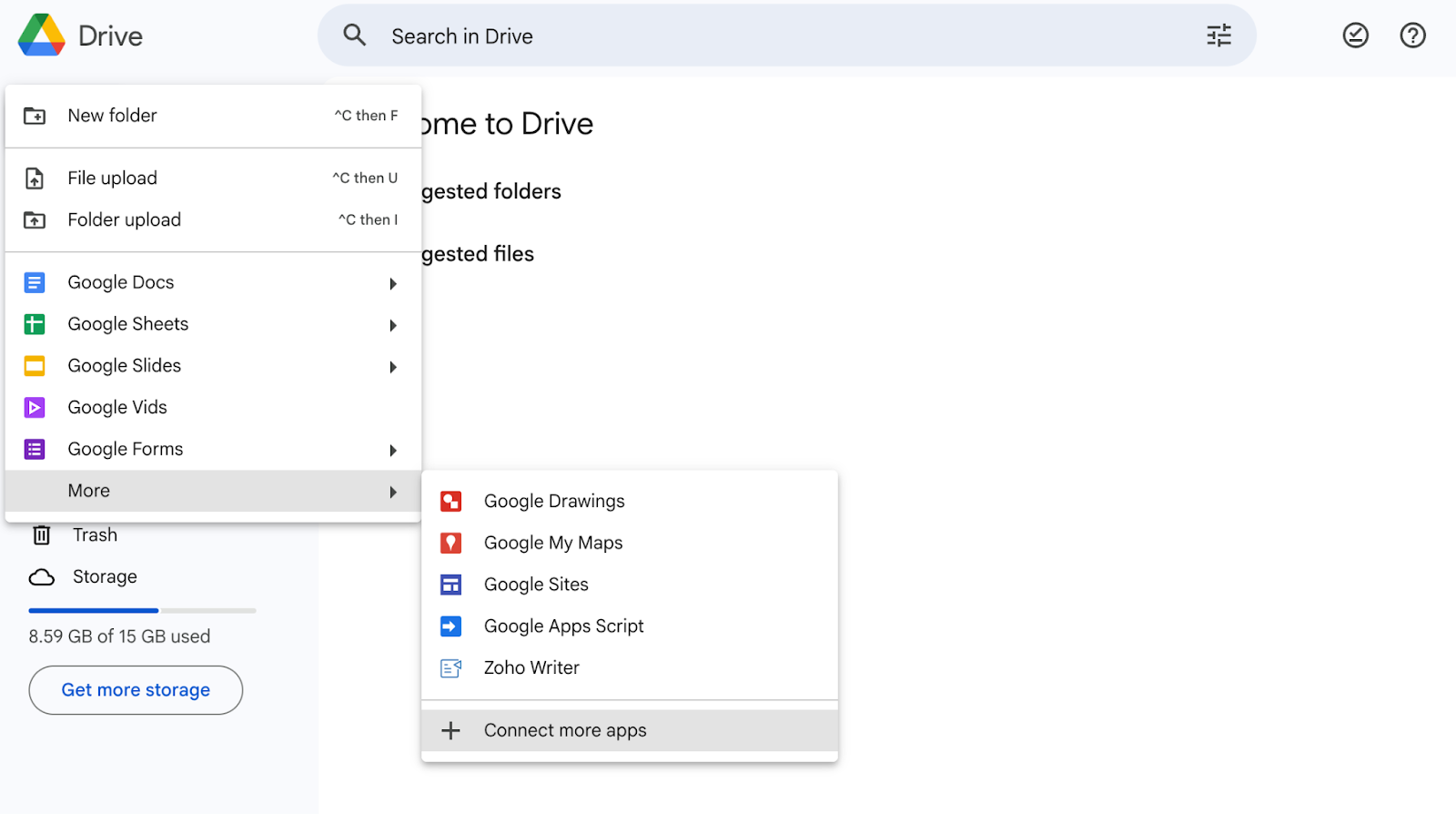Click the Suggested files heading
The width and height of the screenshot is (1456, 814).
pyautogui.click(x=478, y=255)
